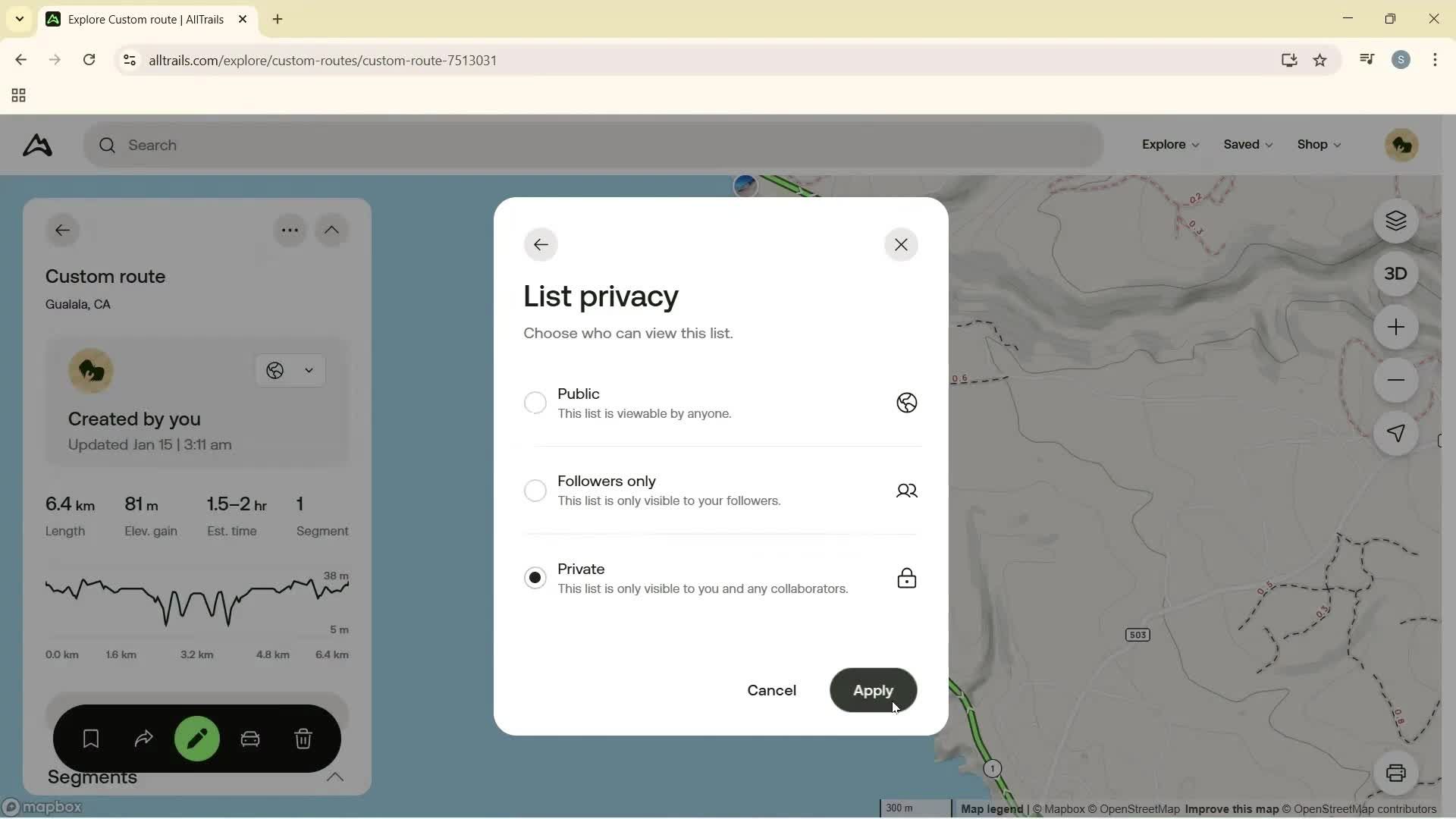Bookmark the custom route

[90, 738]
